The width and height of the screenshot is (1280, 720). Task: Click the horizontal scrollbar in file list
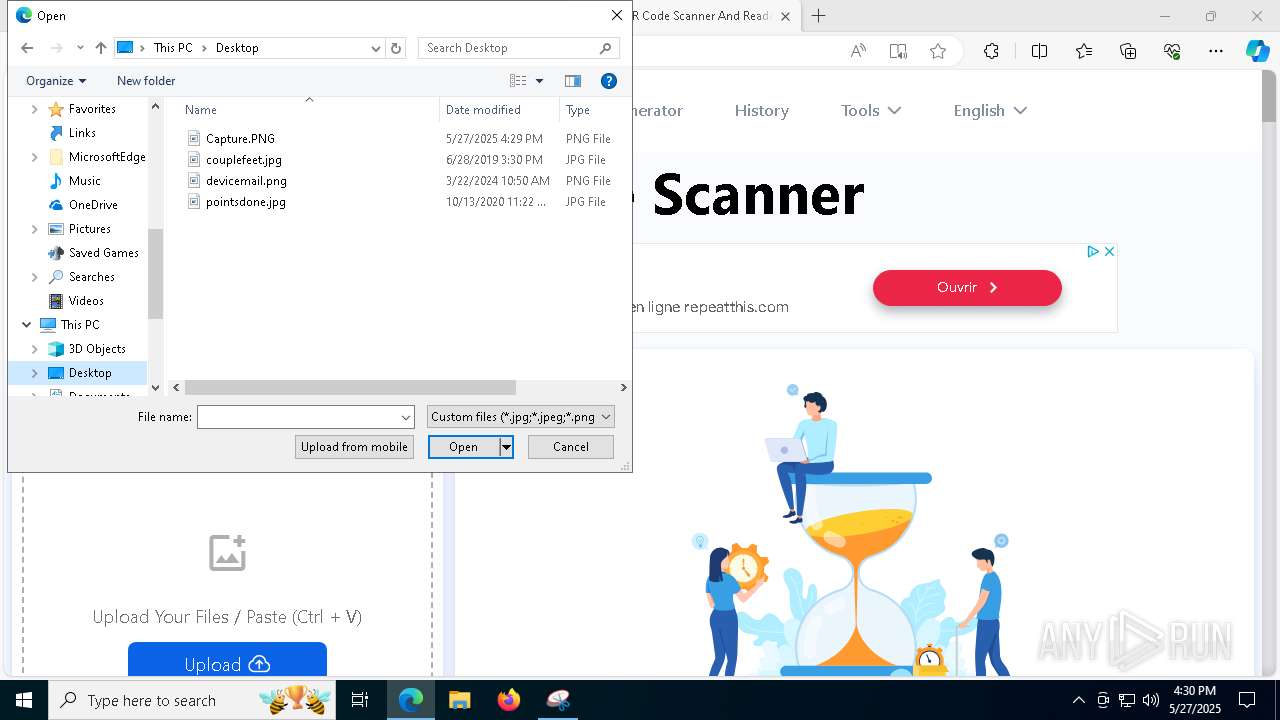tap(350, 387)
